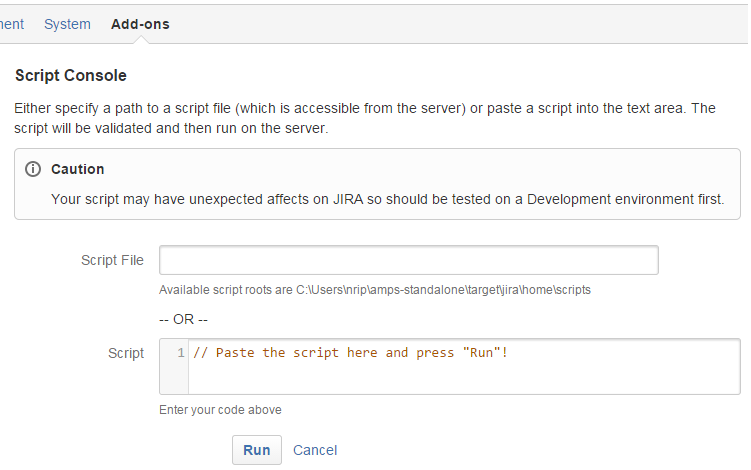The width and height of the screenshot is (751, 470).
Task: Click empty area below comment in script editor
Action: (x=464, y=378)
